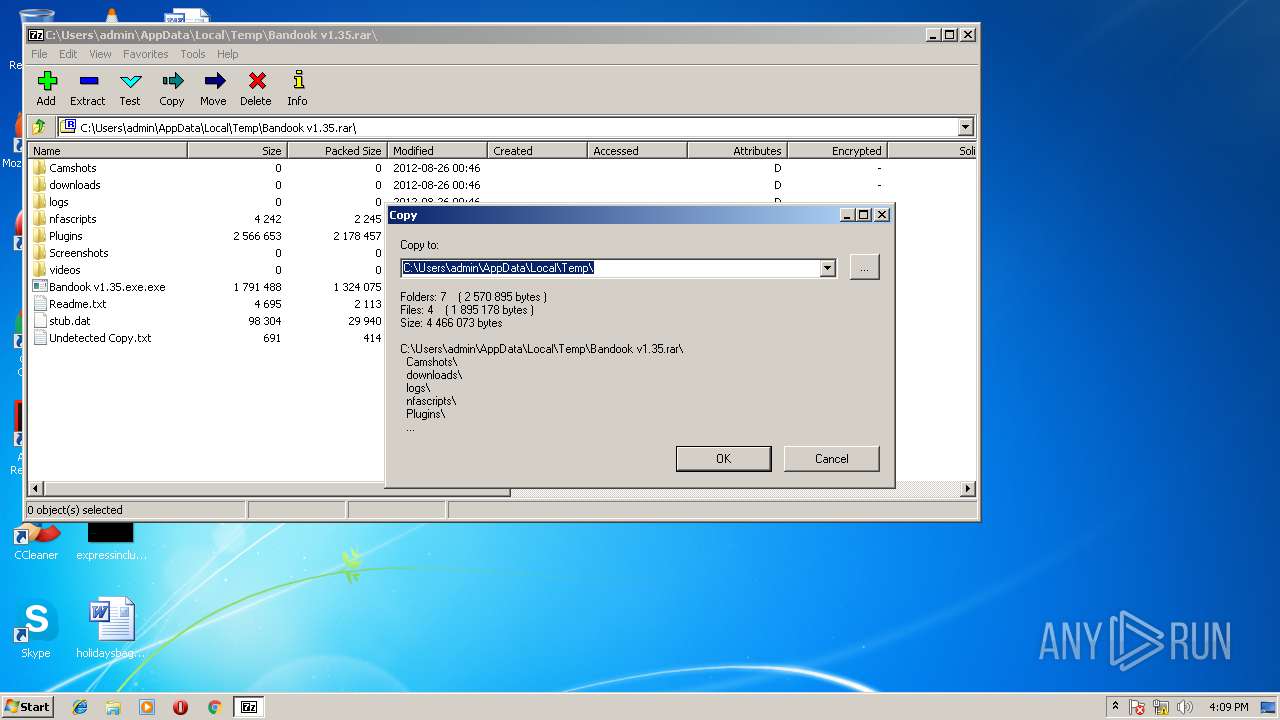Viewport: 1280px width, 720px height.
Task: Close the Copy dialog window
Action: pyautogui.click(x=881, y=215)
